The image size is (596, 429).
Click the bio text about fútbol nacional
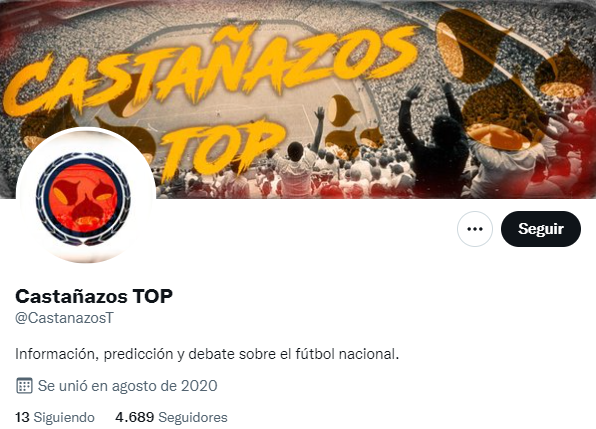207,354
